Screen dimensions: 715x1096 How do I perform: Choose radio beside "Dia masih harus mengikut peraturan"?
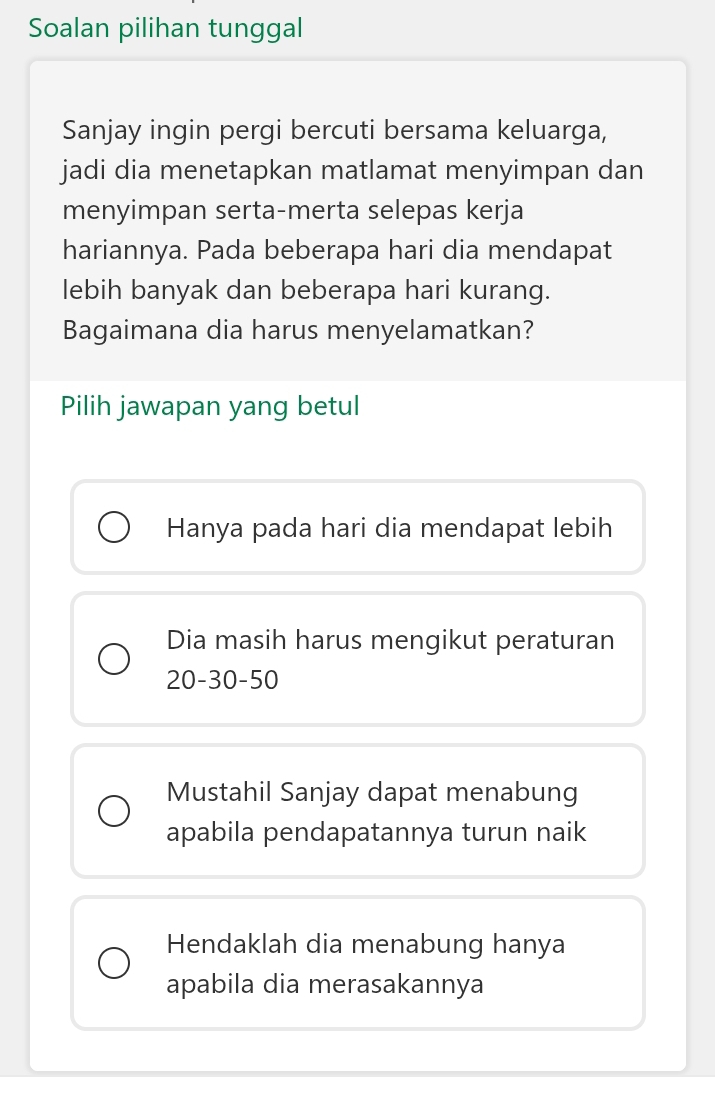[113, 660]
